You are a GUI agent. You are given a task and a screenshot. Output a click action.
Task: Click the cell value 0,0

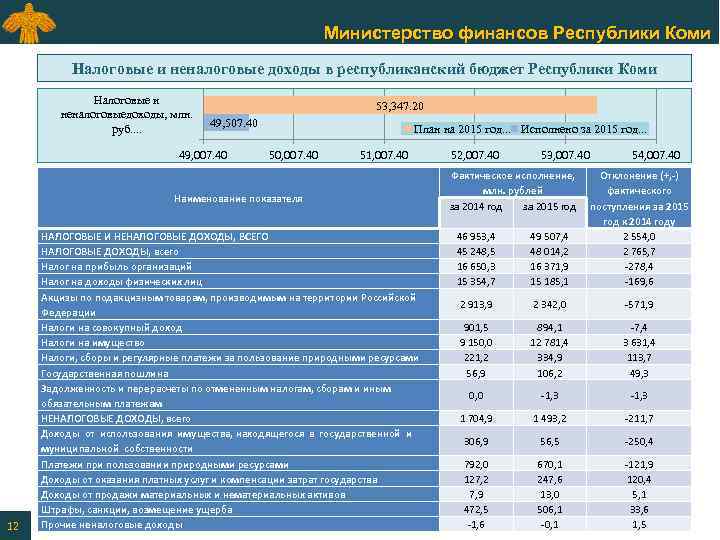pos(476,396)
